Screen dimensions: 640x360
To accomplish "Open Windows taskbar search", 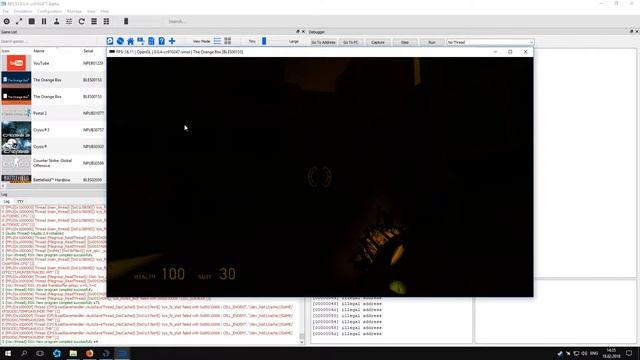I will click(x=24, y=353).
